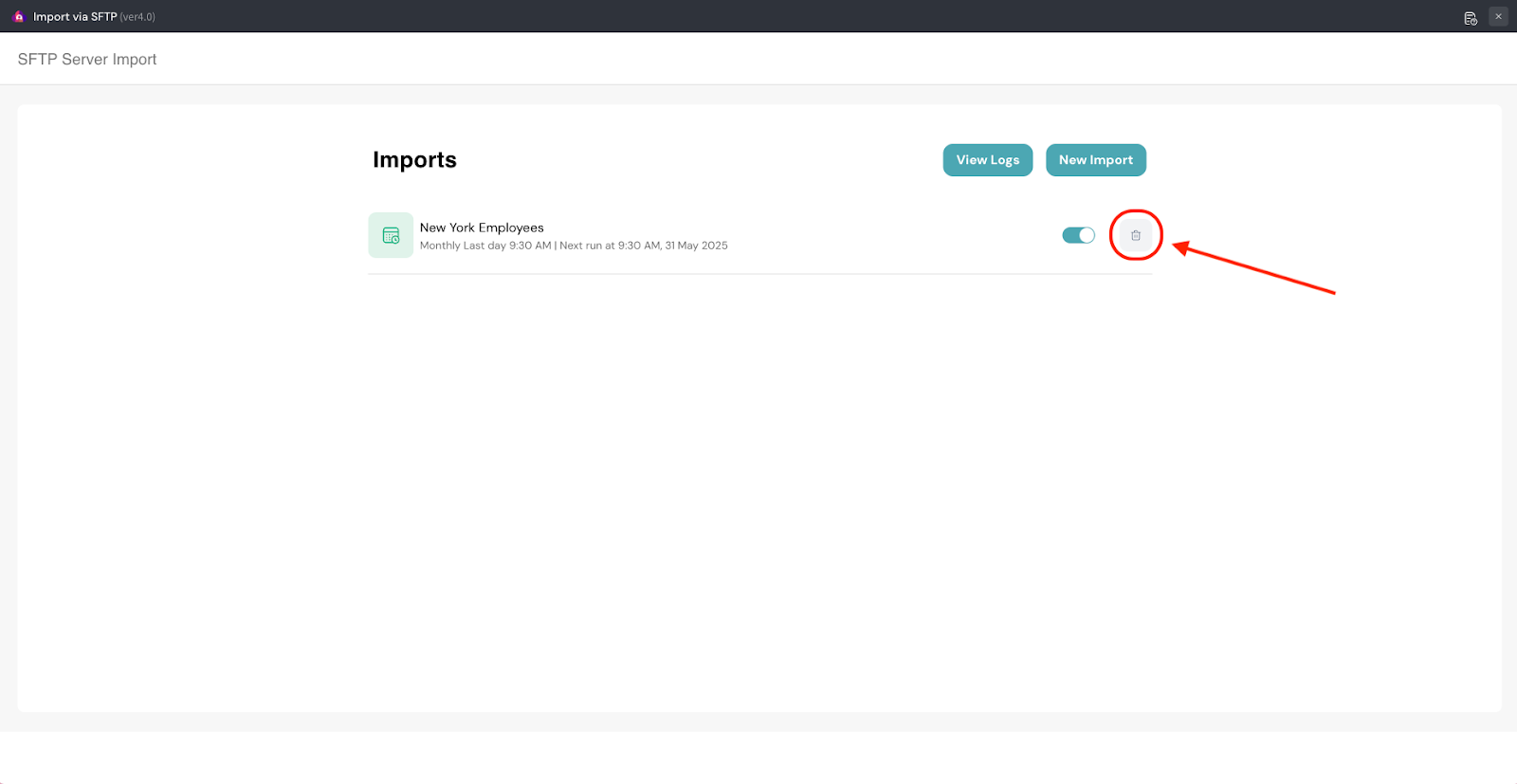Click the ver4.0 version label
Screen dimensions: 1517x784
pyautogui.click(x=137, y=17)
